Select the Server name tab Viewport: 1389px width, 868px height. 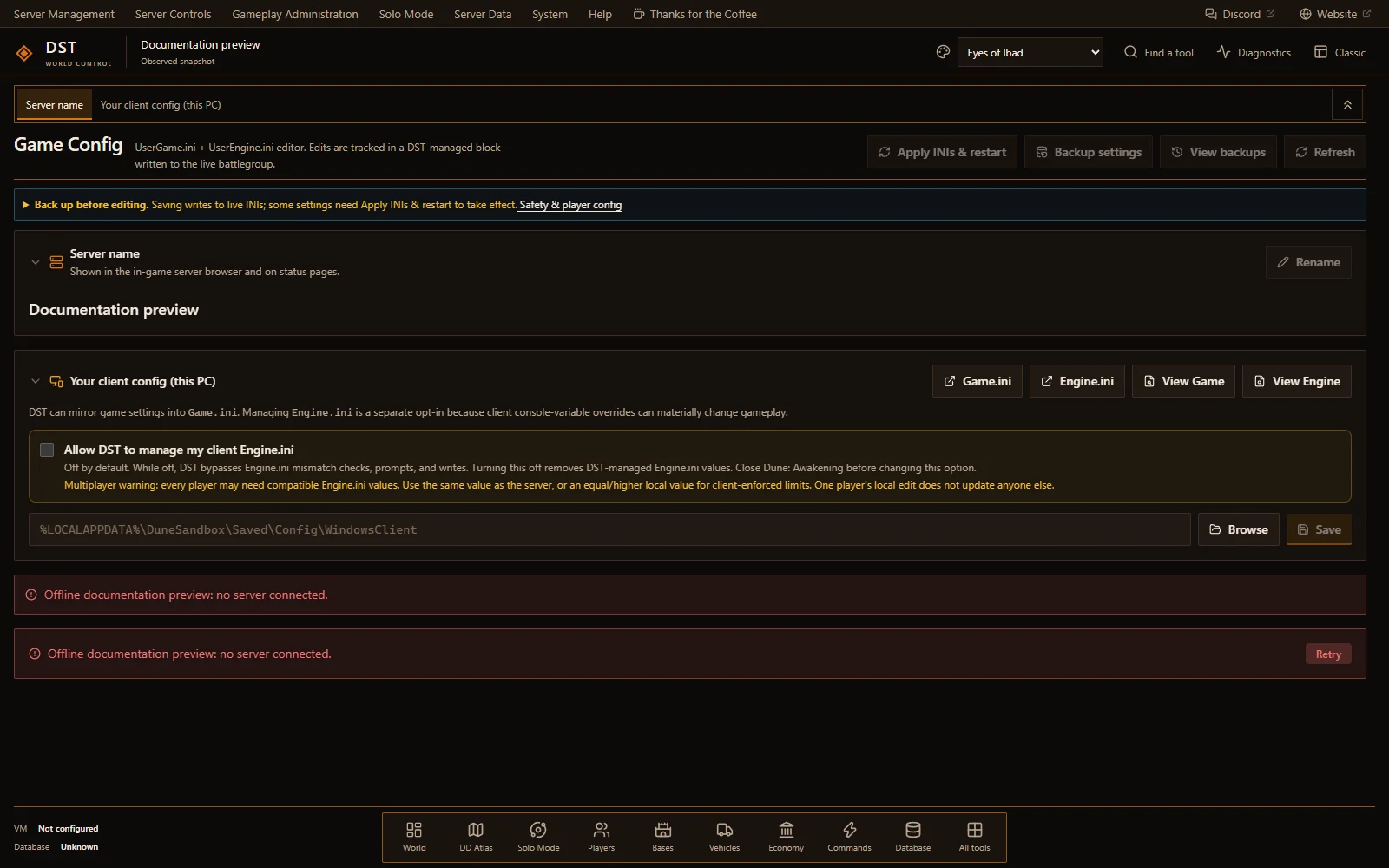(x=55, y=105)
